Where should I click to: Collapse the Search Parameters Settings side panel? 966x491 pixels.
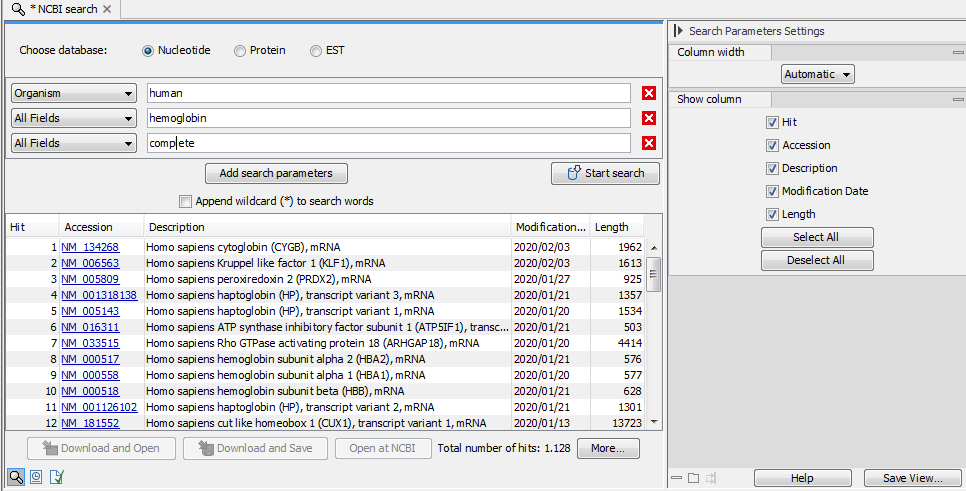[x=678, y=31]
